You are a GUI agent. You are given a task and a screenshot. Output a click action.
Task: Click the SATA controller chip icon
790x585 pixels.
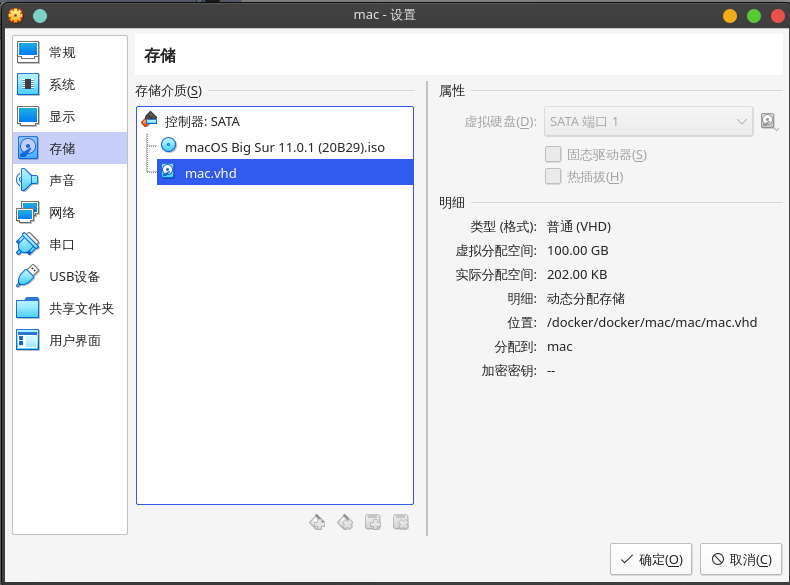[150, 120]
